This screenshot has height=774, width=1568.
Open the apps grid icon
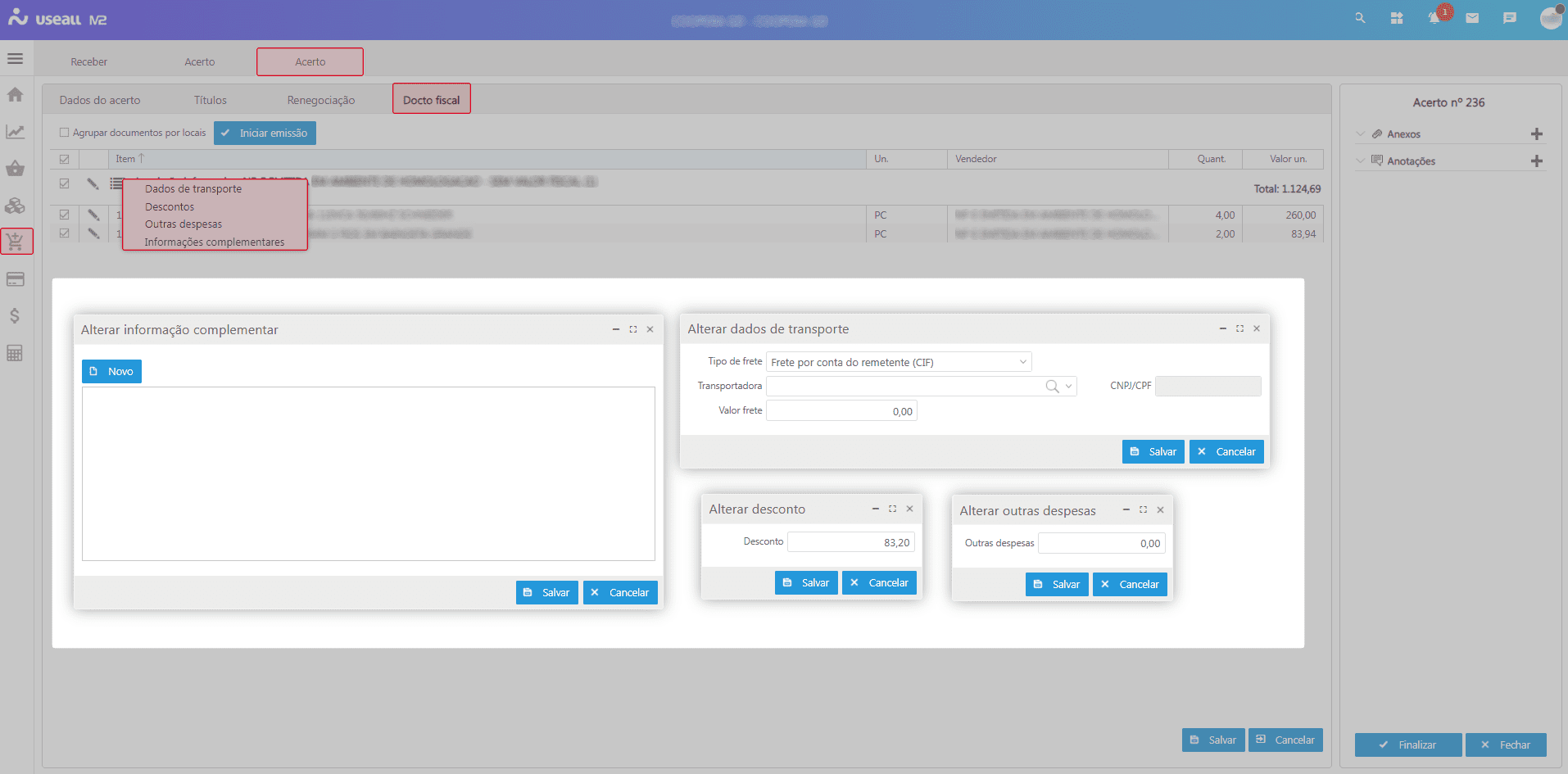point(1397,17)
